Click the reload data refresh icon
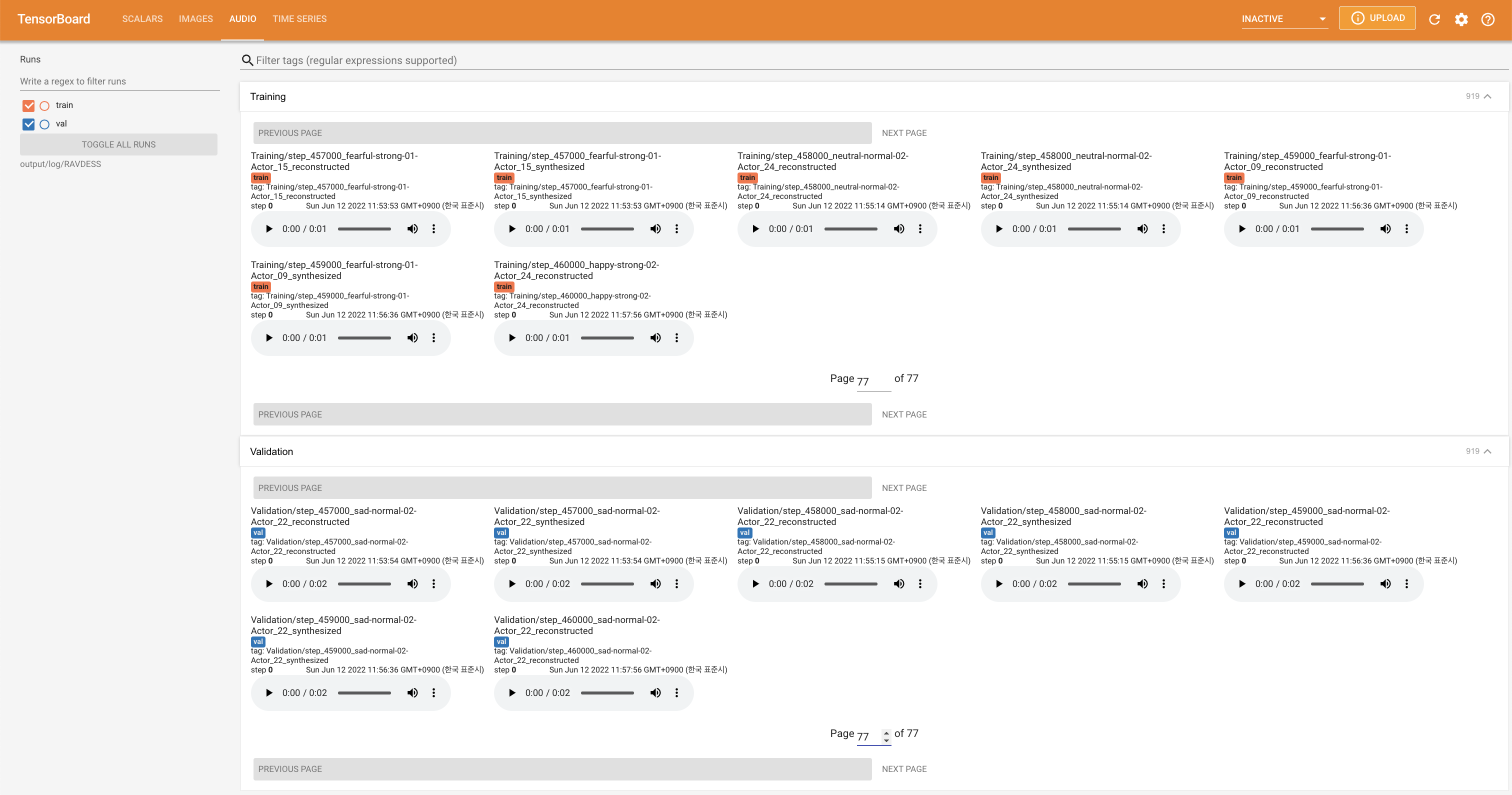 point(1434,19)
